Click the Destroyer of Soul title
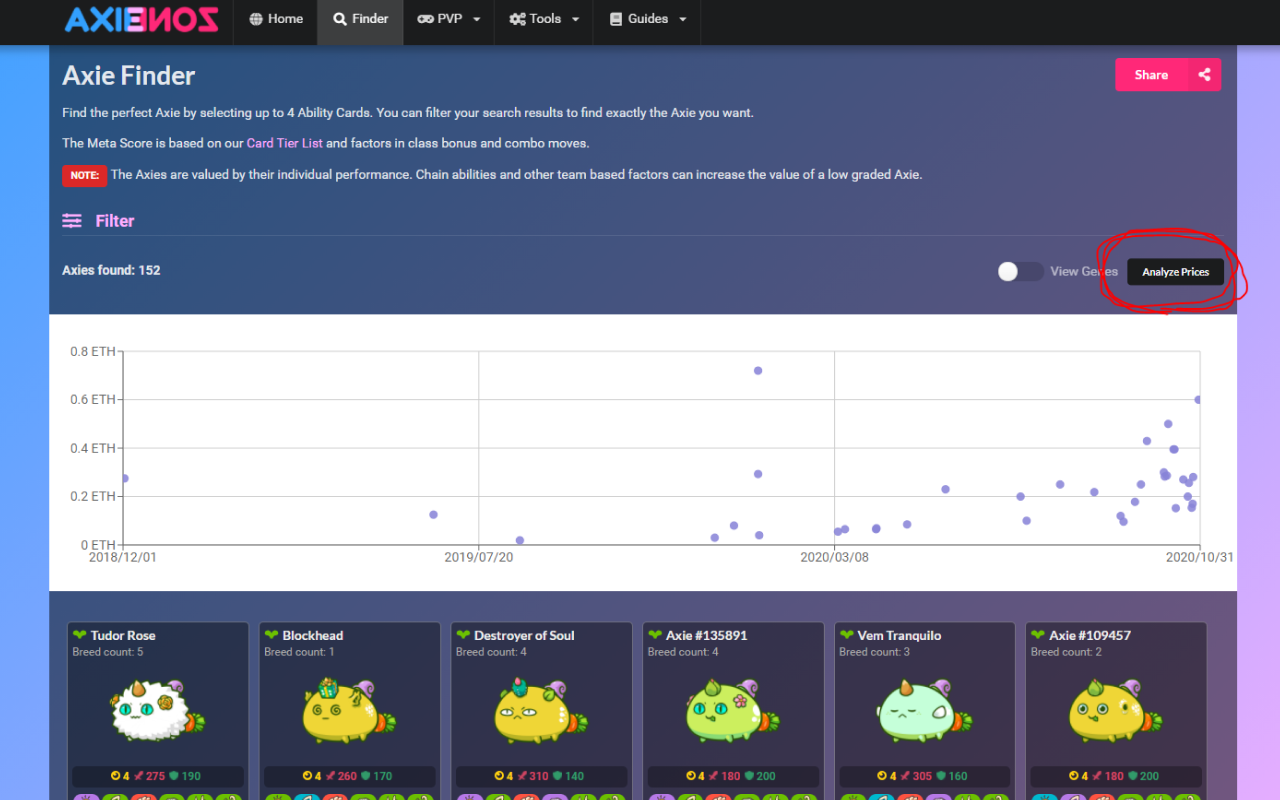The height and width of the screenshot is (800, 1280). pos(524,635)
